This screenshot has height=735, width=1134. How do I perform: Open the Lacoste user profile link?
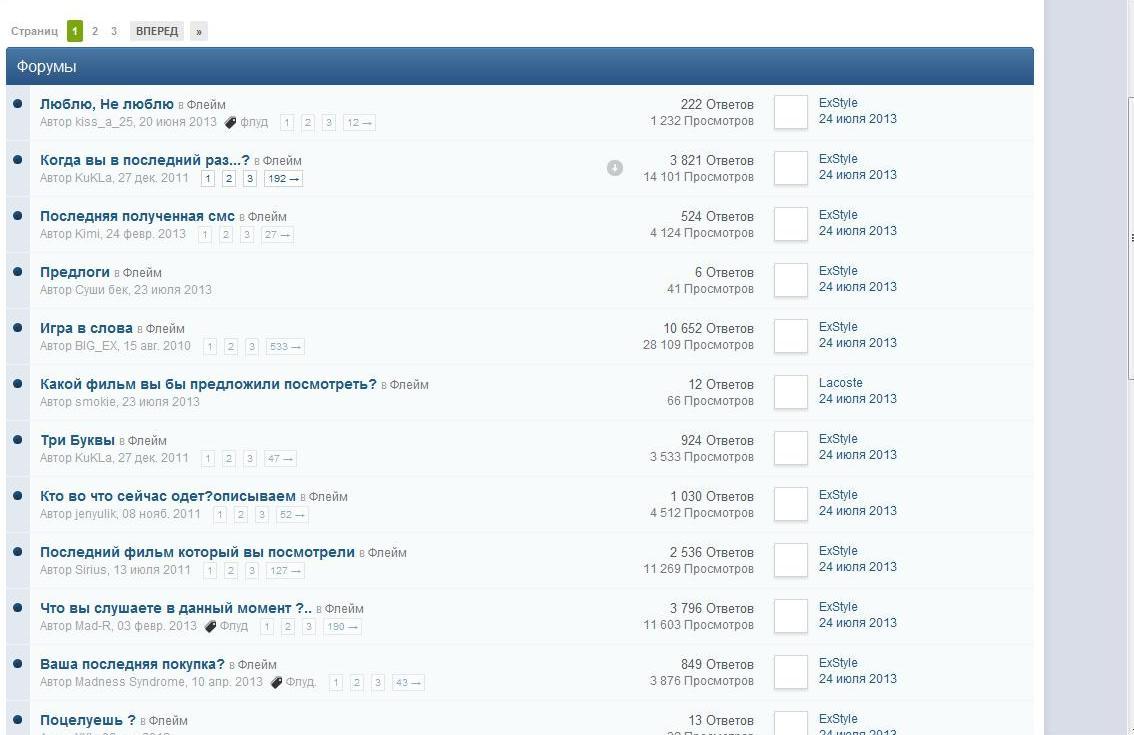pyautogui.click(x=840, y=383)
